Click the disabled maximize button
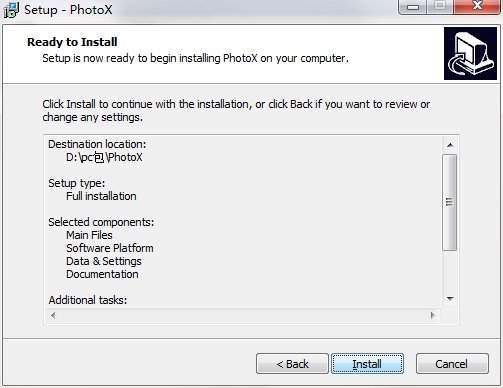This screenshot has width=503, height=388. coord(440,6)
